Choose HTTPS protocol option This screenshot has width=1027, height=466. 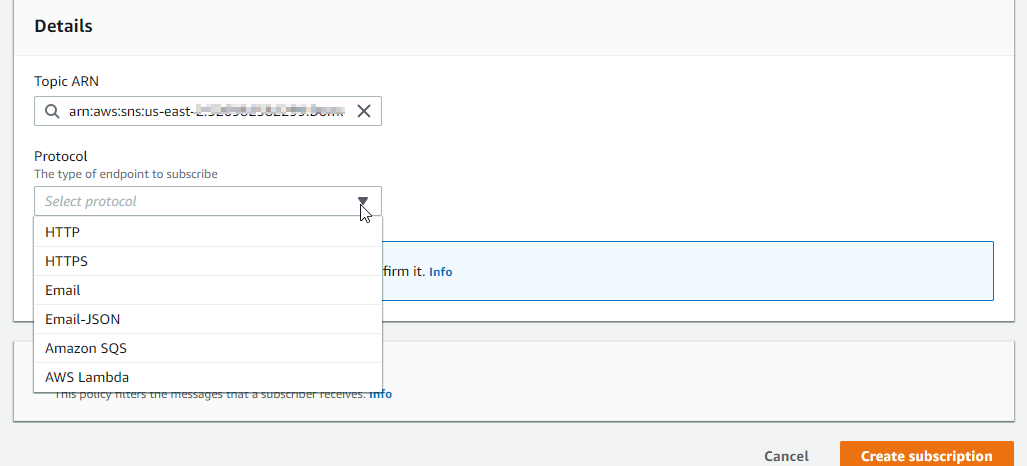coord(208,261)
